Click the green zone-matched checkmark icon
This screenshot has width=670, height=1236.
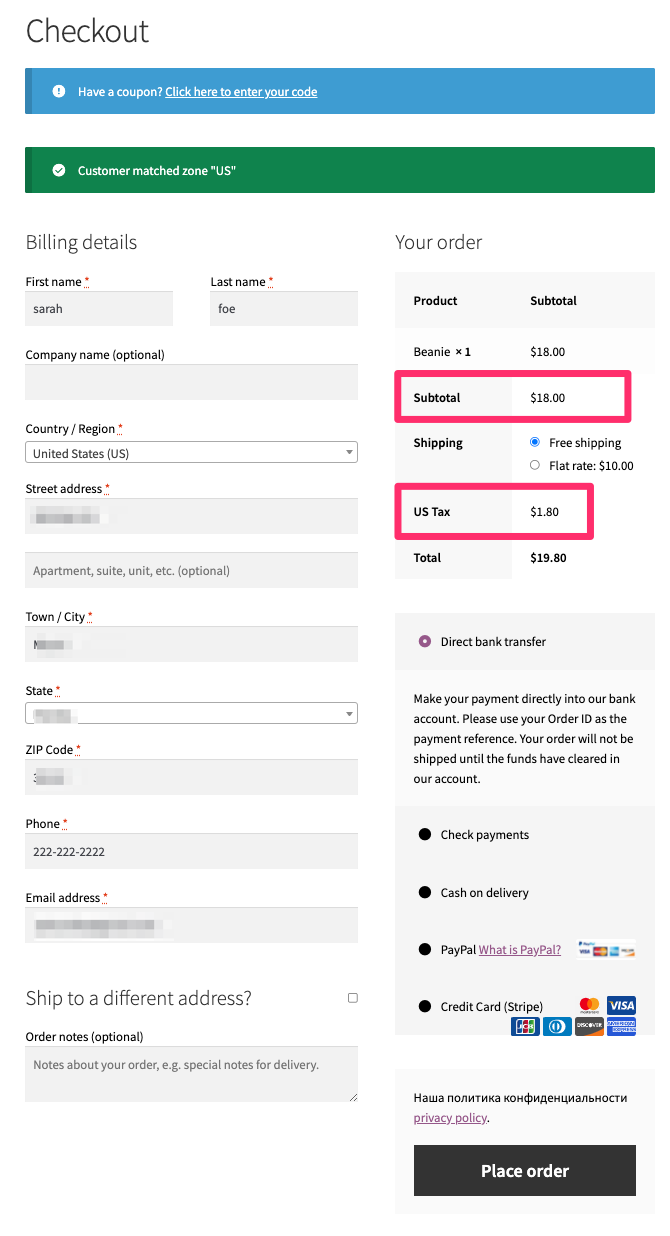point(57,170)
